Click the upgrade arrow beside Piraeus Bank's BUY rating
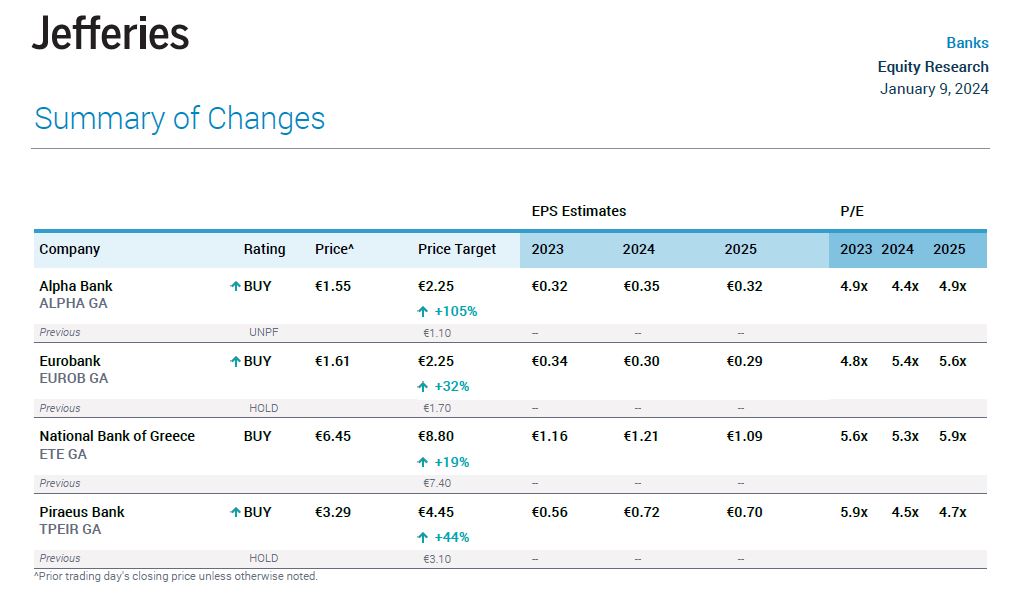 click(235, 513)
